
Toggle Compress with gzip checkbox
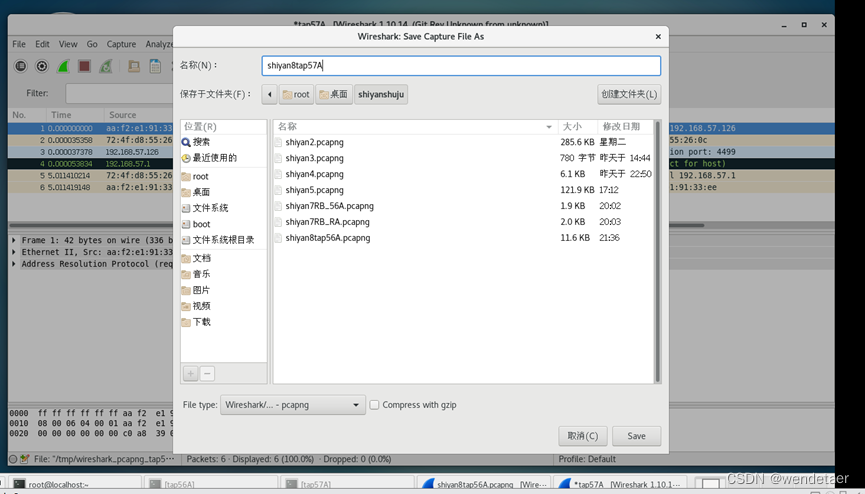click(374, 405)
